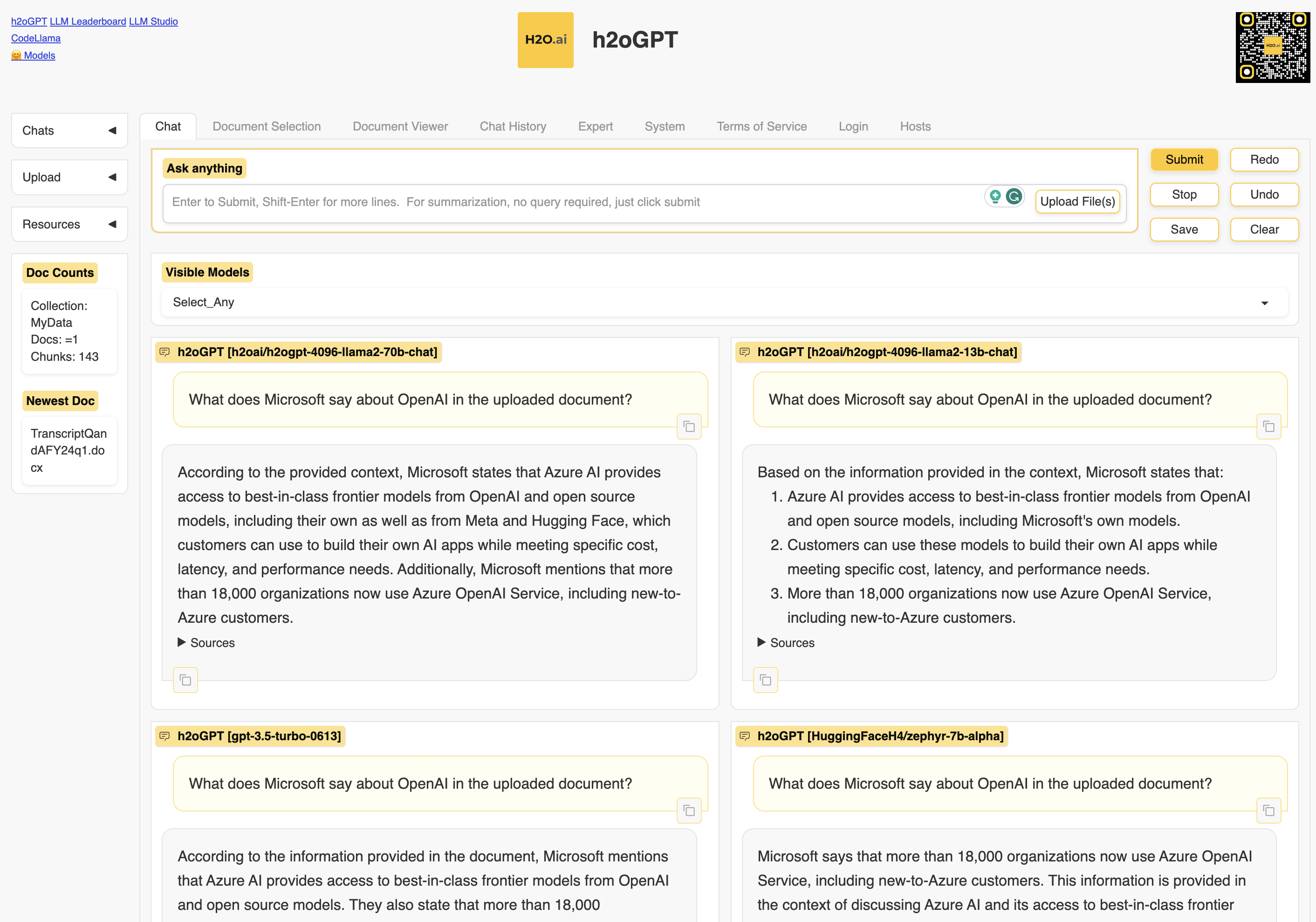Click the Upload File(s) button
Viewport: 1316px width, 922px height.
[1077, 201]
